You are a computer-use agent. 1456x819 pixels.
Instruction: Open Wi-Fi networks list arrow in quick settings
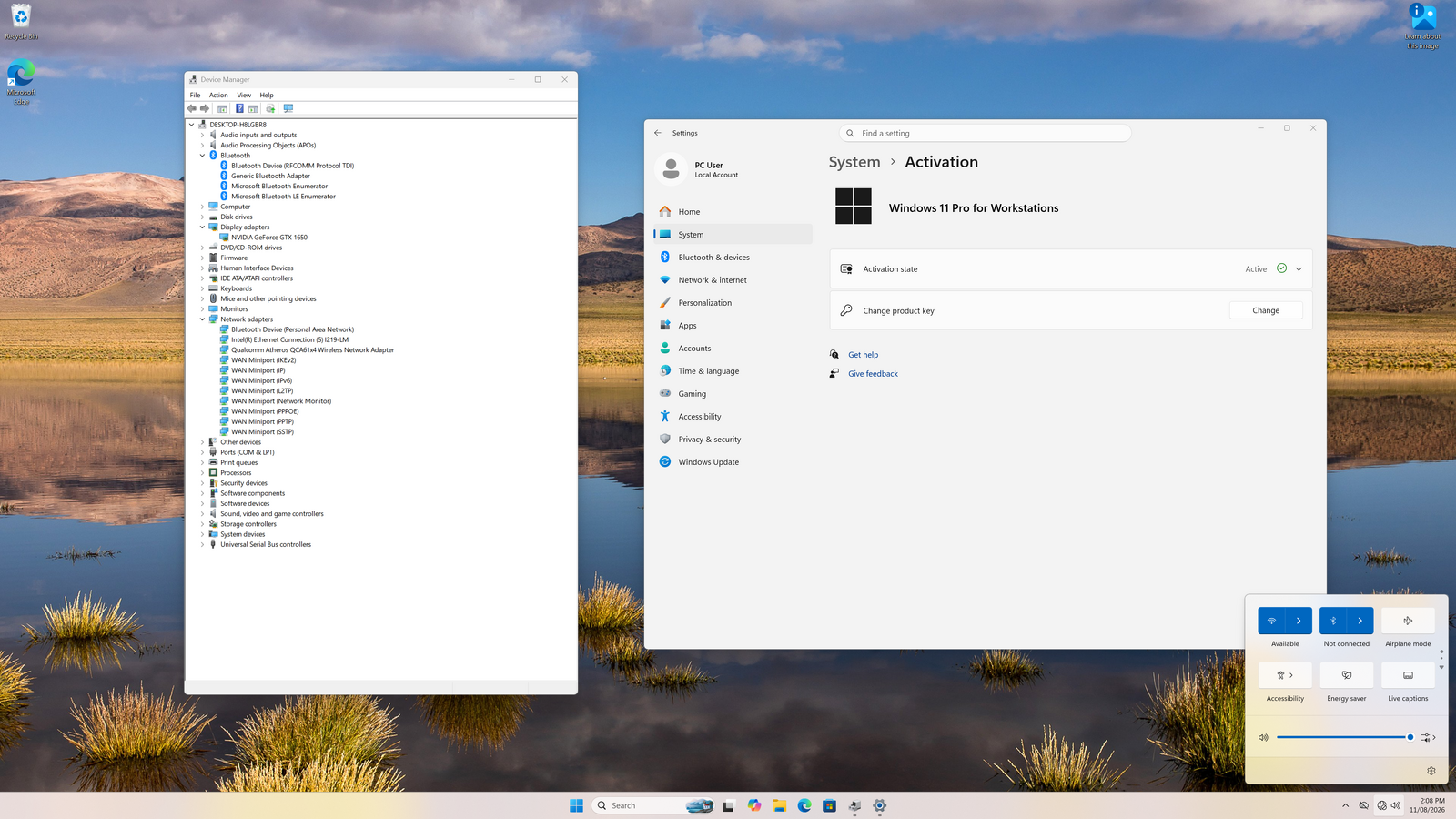pyautogui.click(x=1299, y=621)
